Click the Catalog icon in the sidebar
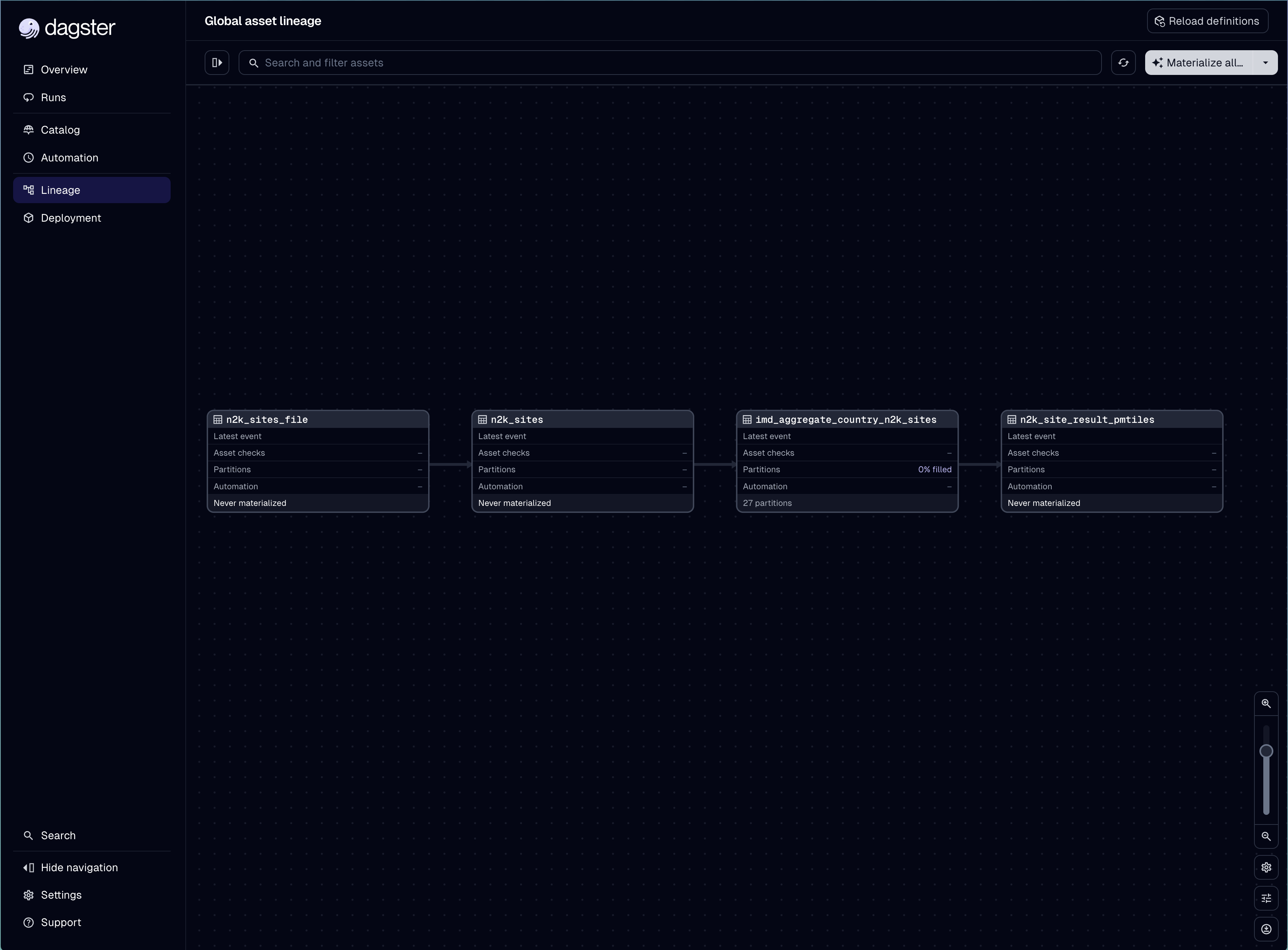Image resolution: width=1288 pixels, height=950 pixels. 28,130
